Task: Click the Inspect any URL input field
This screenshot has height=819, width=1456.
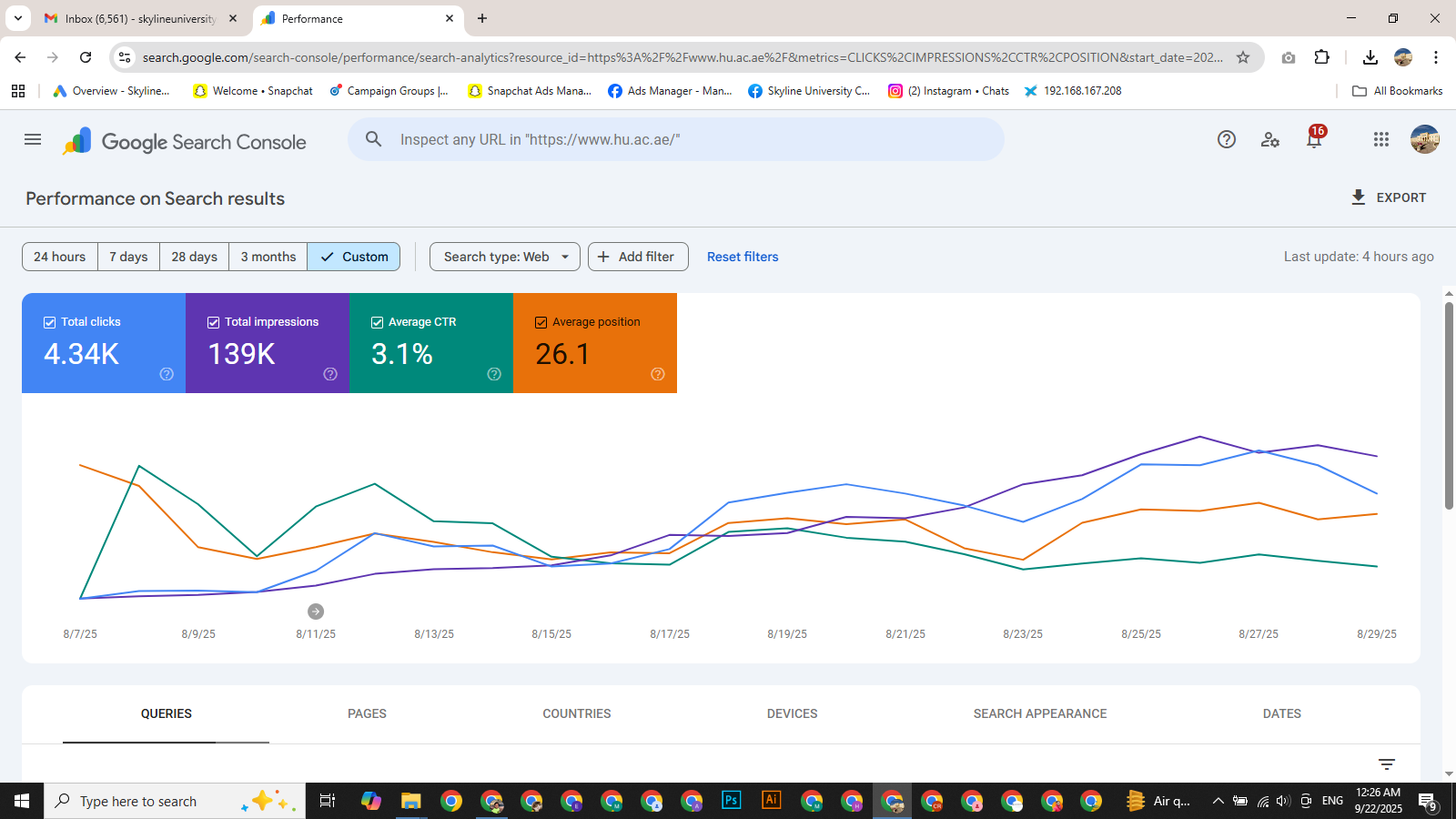Action: point(675,139)
